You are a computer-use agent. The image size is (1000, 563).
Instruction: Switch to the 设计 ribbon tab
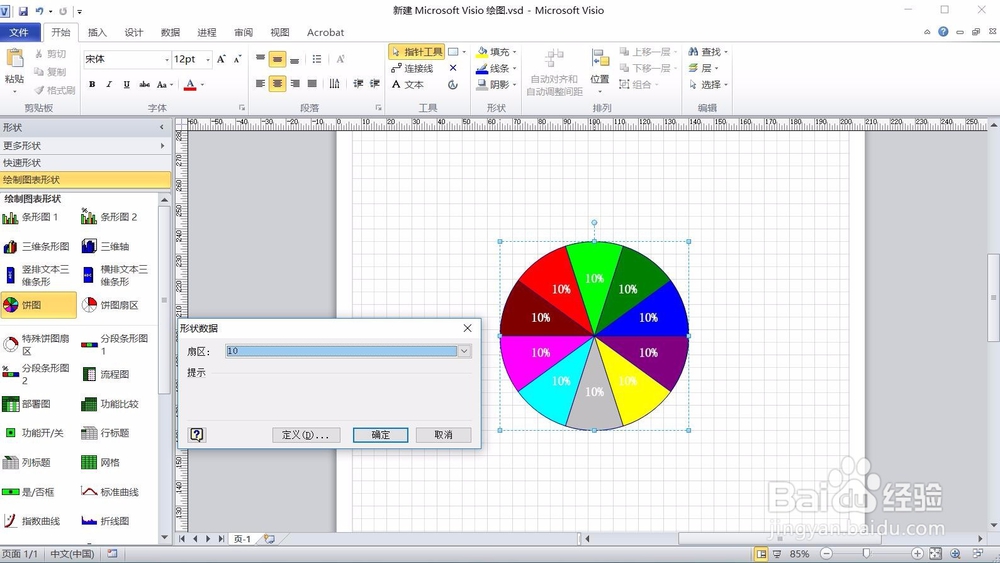[133, 33]
